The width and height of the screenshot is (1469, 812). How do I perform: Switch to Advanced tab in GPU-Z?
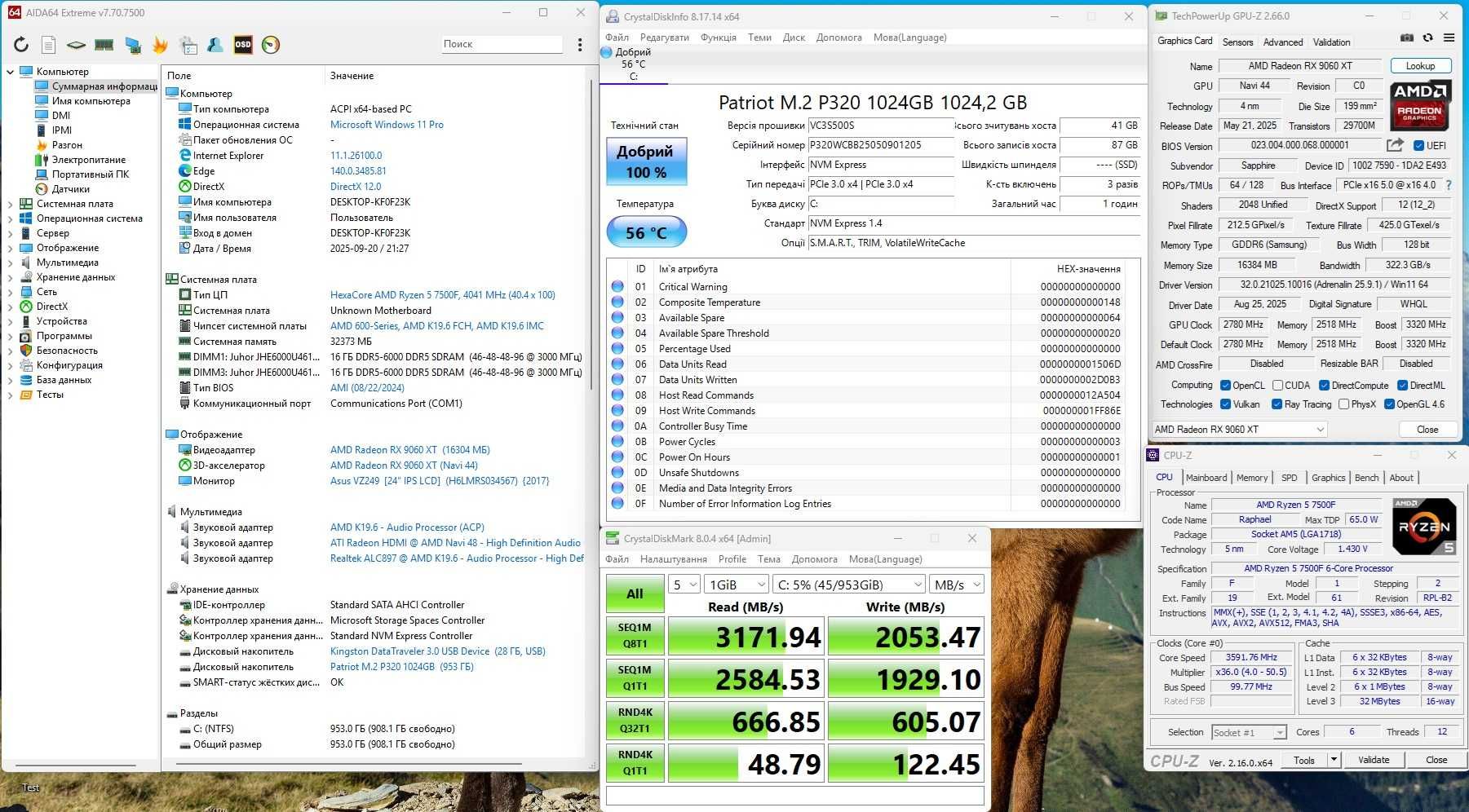coord(1283,42)
